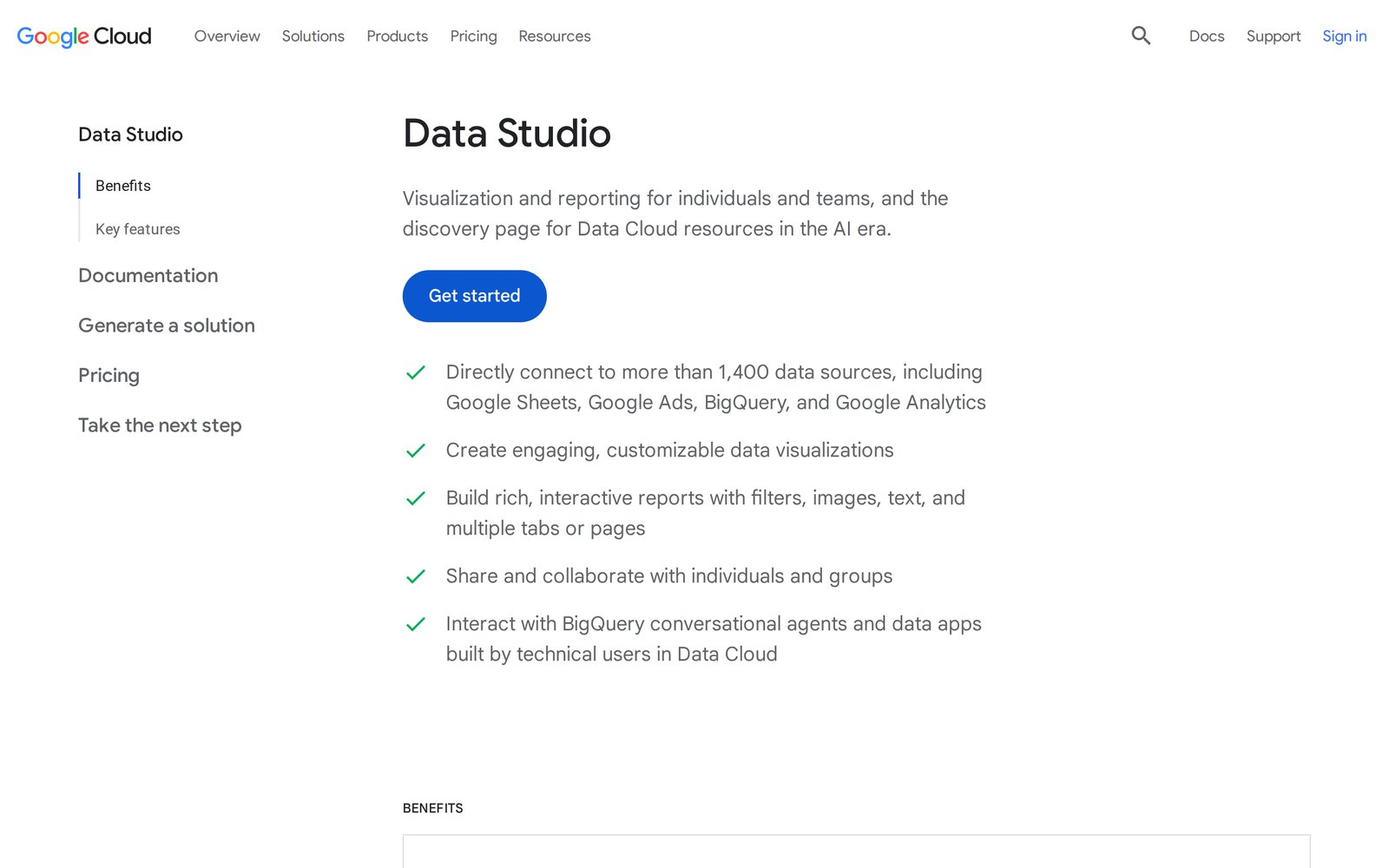Open the Solutions menu
The height and width of the screenshot is (868, 1389).
click(313, 36)
